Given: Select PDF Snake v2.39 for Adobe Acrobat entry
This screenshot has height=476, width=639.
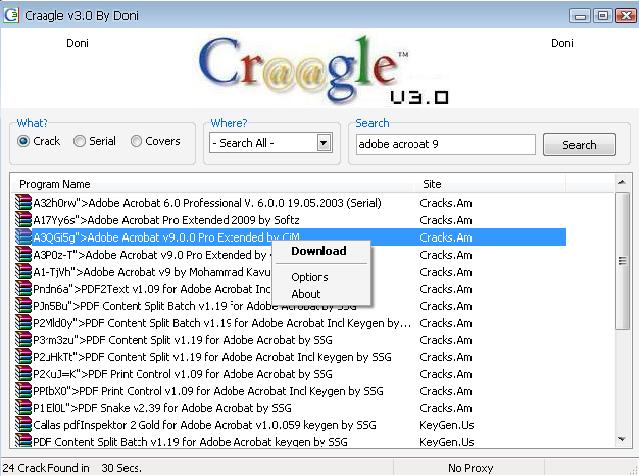Looking at the screenshot, I should pos(162,408).
